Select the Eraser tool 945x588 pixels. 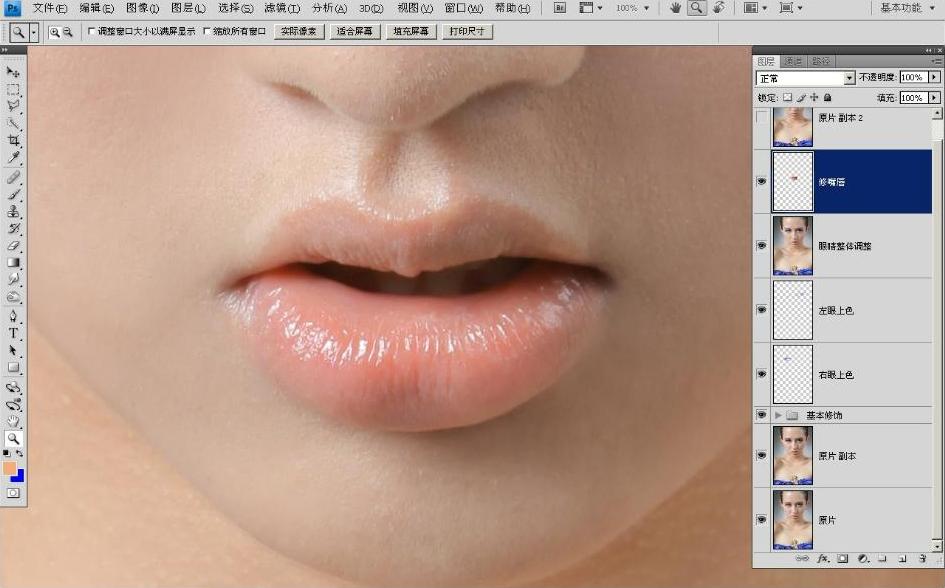[13, 246]
